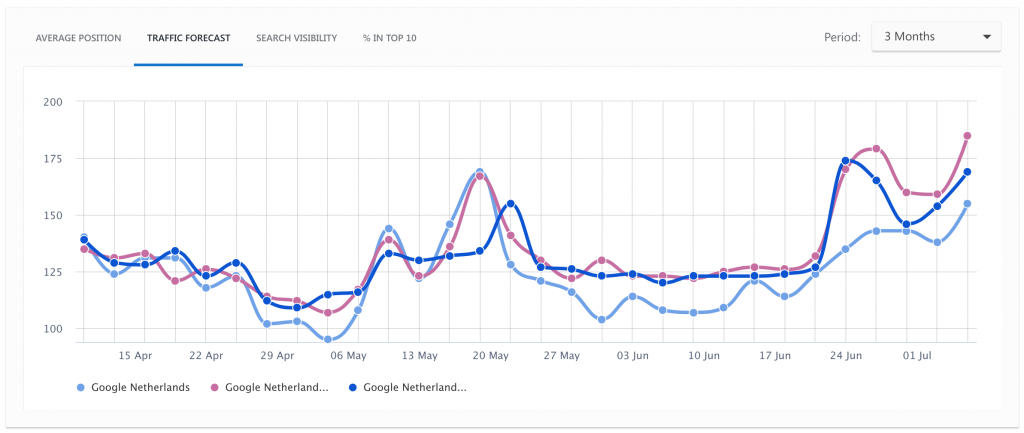Select the dark blue peak point at 24 Jun
1024x433 pixels.
(846, 160)
